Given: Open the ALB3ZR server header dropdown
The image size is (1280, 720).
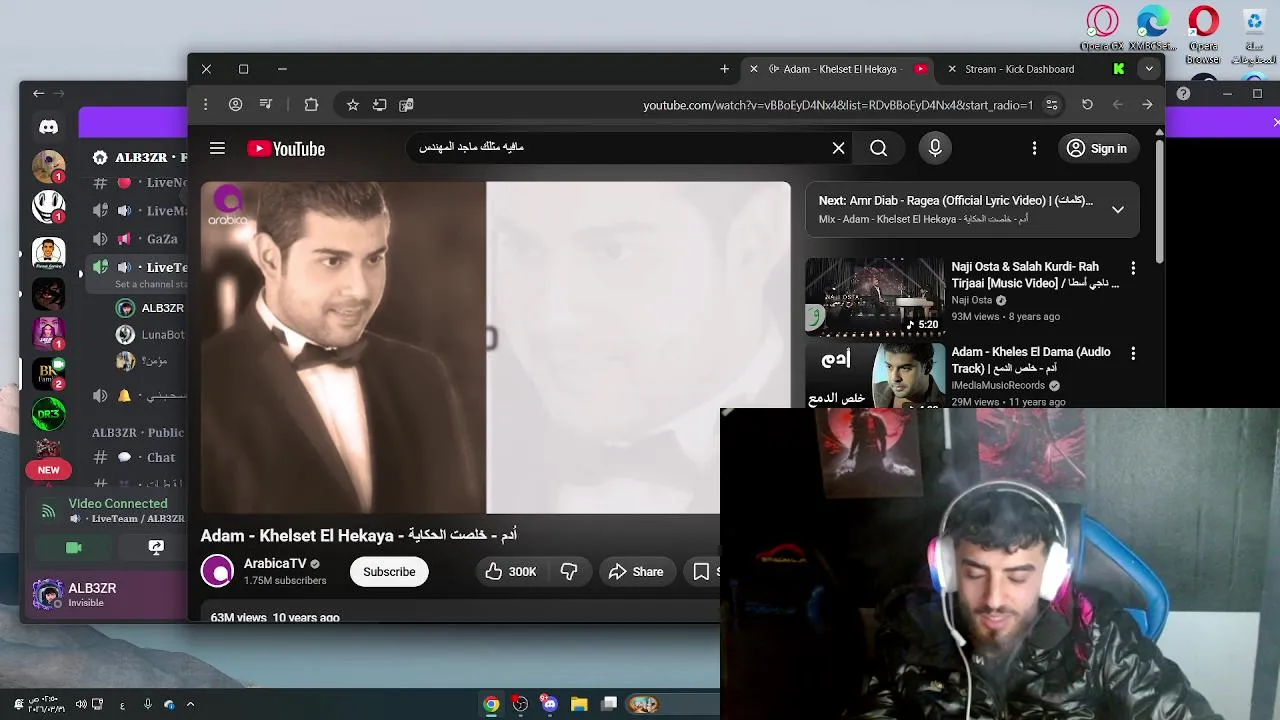Looking at the screenshot, I should [x=140, y=157].
